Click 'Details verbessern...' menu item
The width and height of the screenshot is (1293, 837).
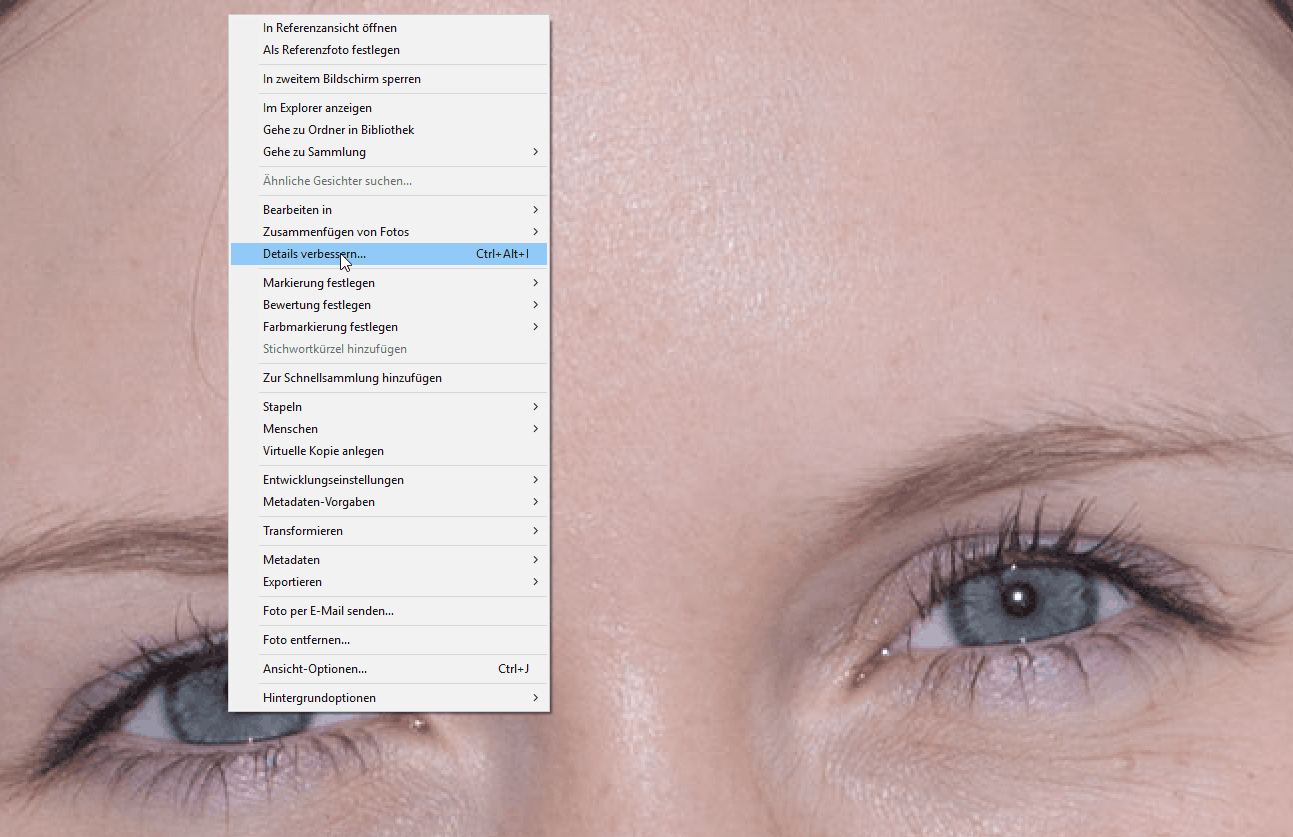coord(314,254)
